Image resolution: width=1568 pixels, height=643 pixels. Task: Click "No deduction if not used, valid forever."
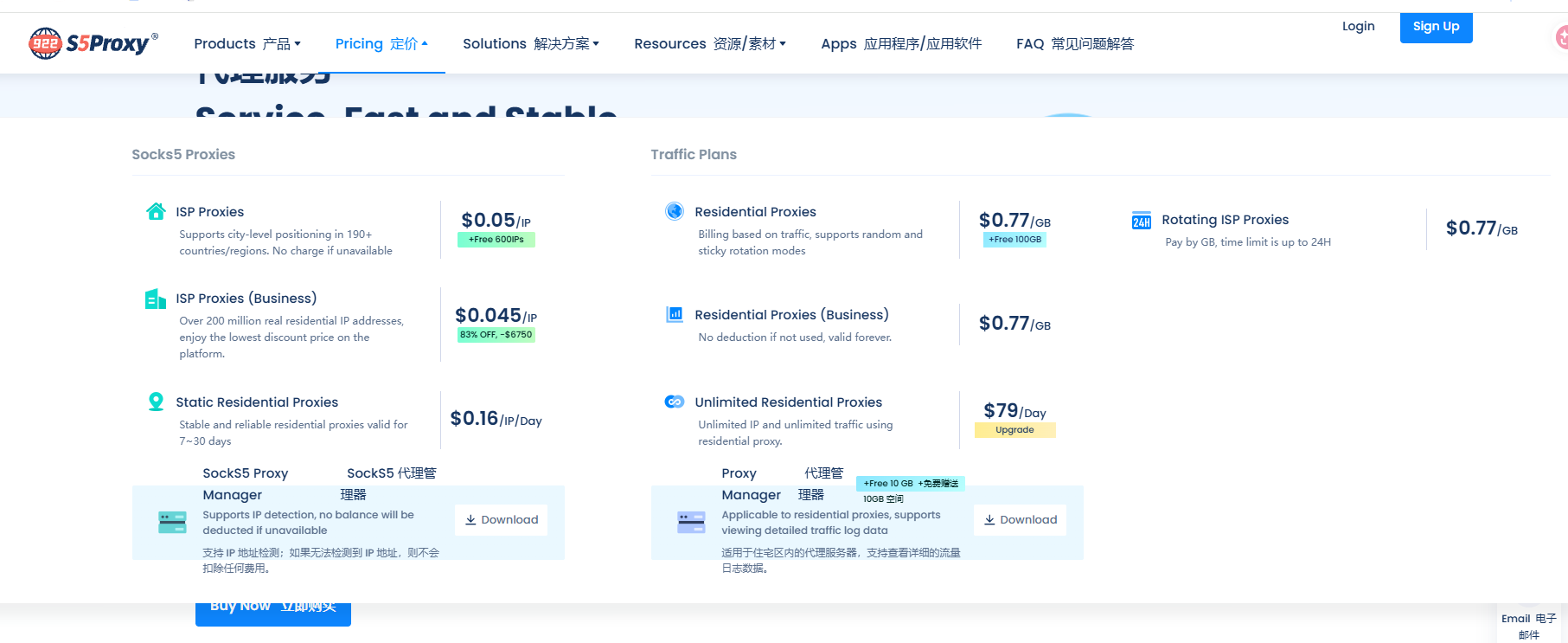coord(795,338)
